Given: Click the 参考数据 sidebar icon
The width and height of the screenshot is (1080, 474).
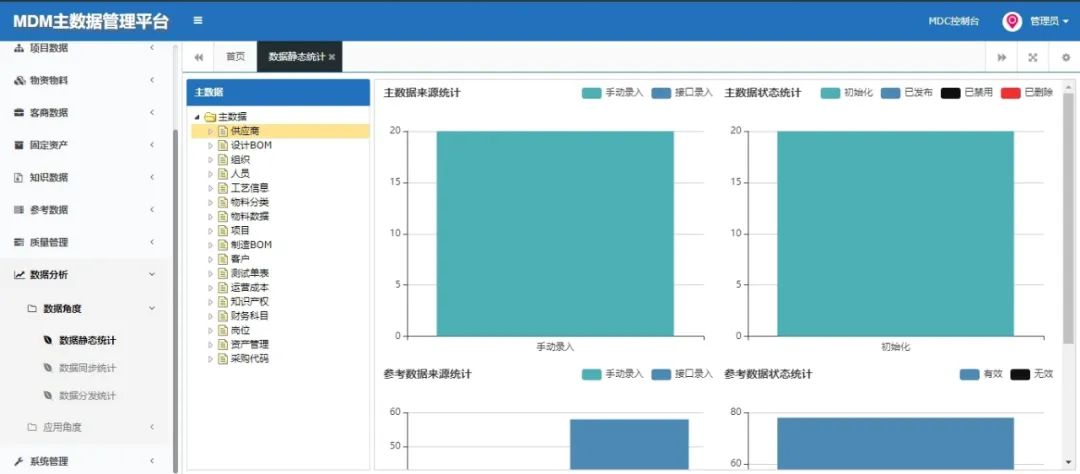Looking at the screenshot, I should click(19, 209).
